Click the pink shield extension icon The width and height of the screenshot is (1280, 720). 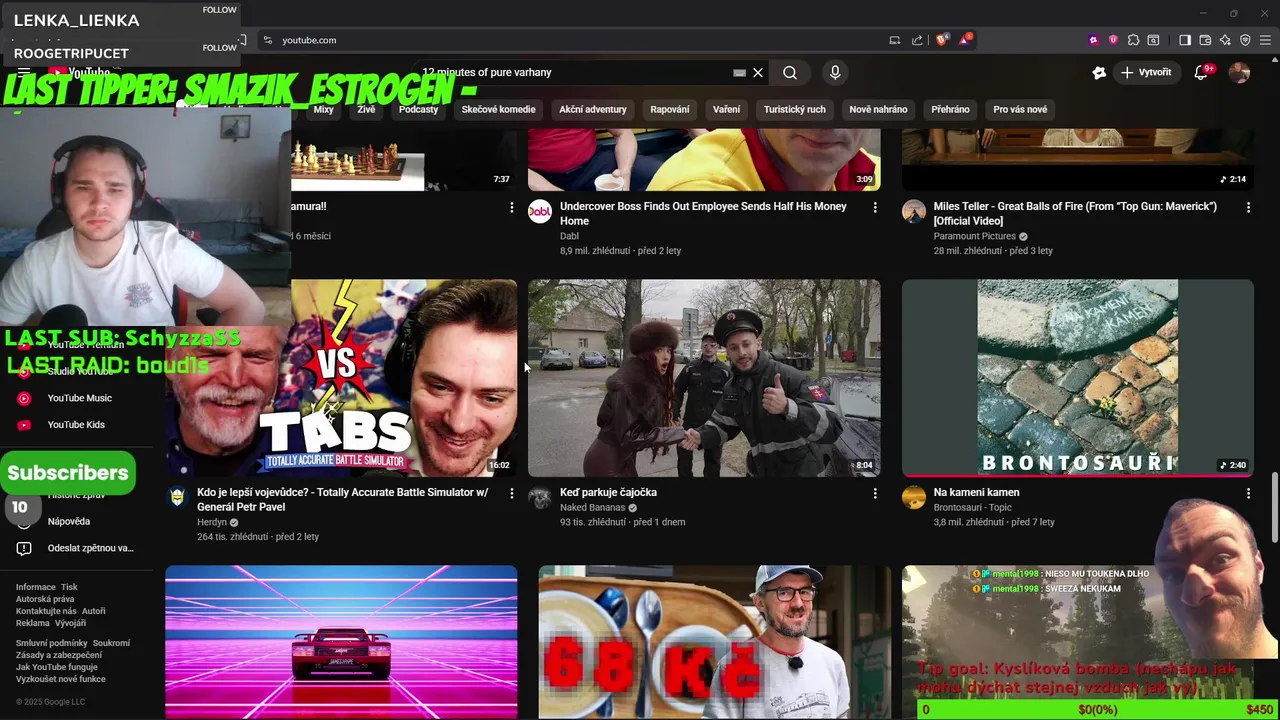pos(1113,40)
